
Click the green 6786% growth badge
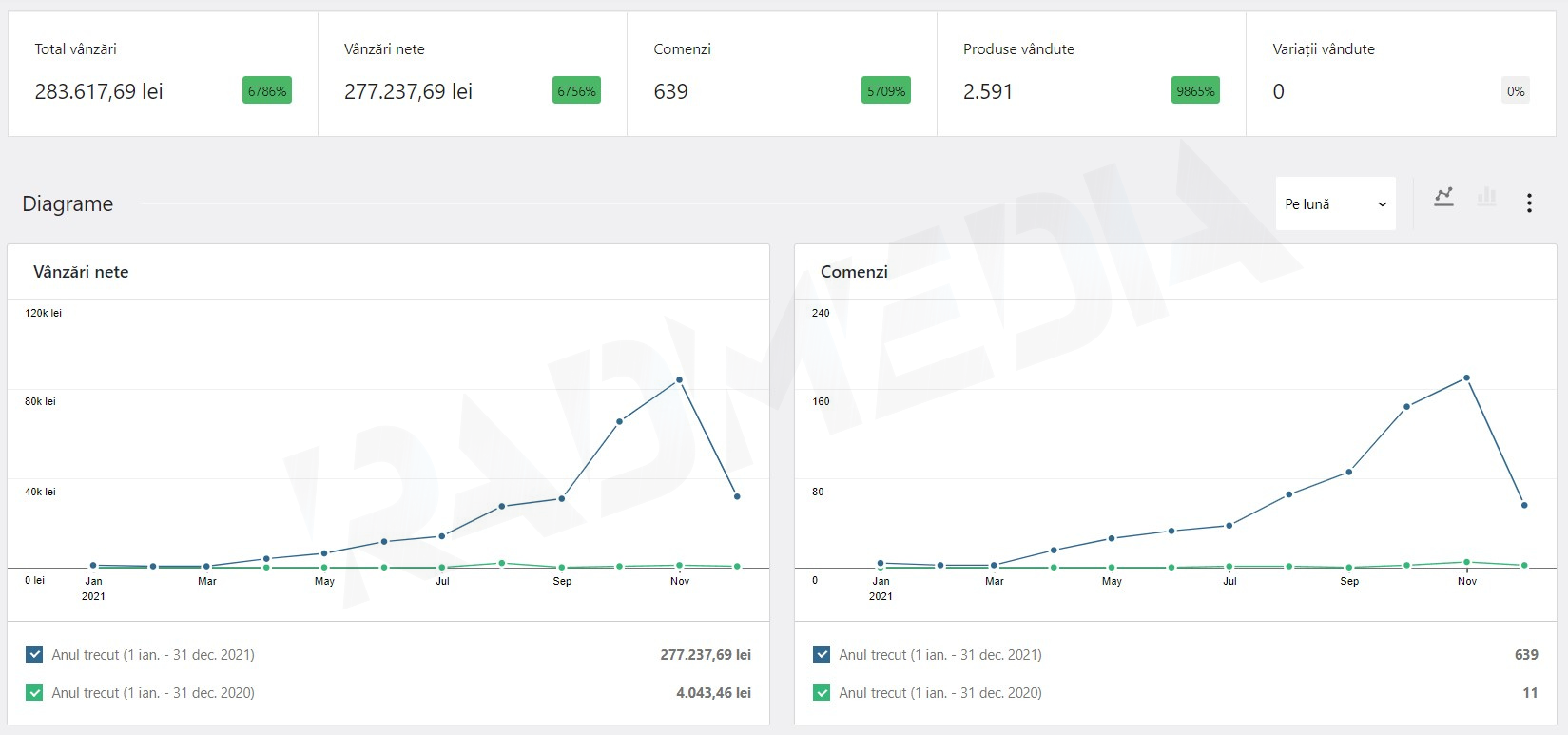coord(267,91)
